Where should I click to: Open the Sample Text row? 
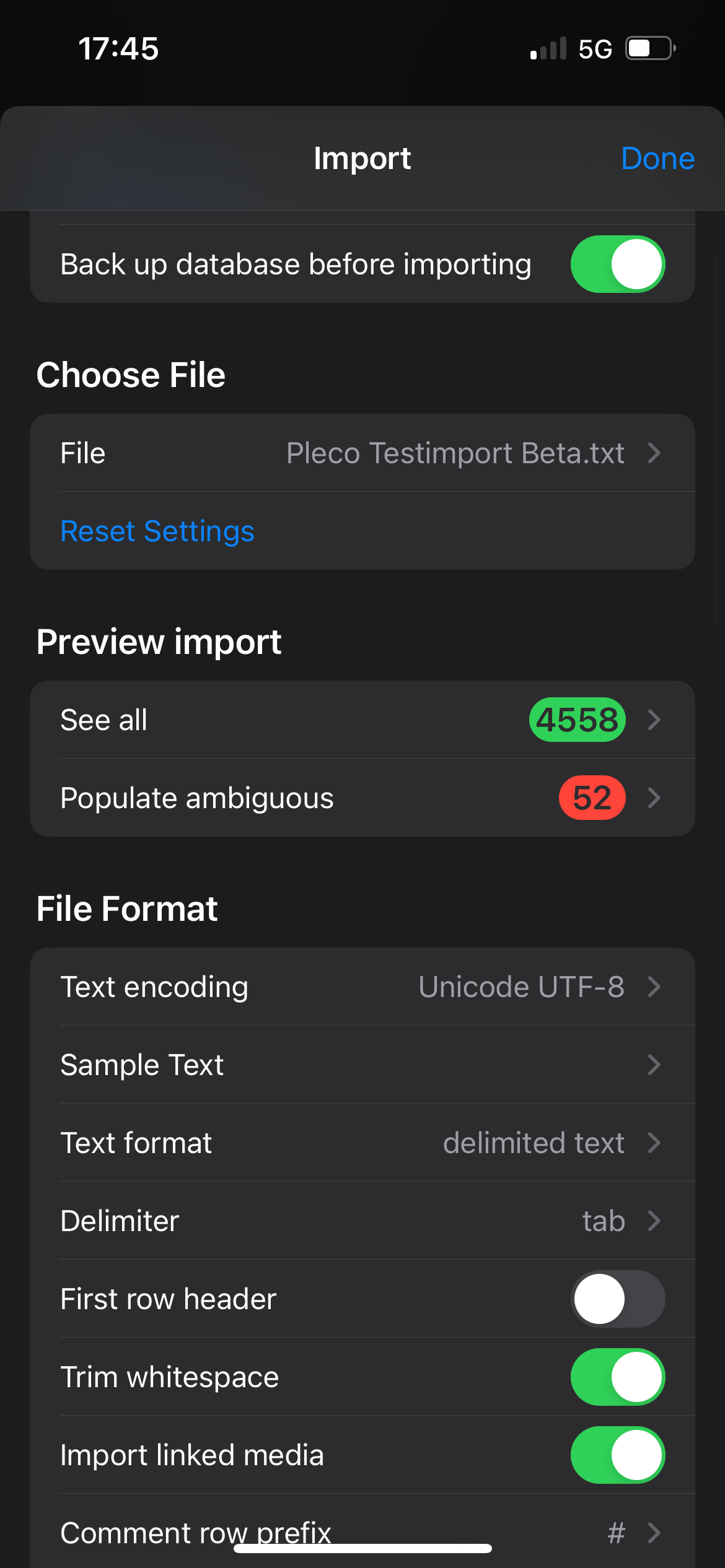(x=362, y=1065)
